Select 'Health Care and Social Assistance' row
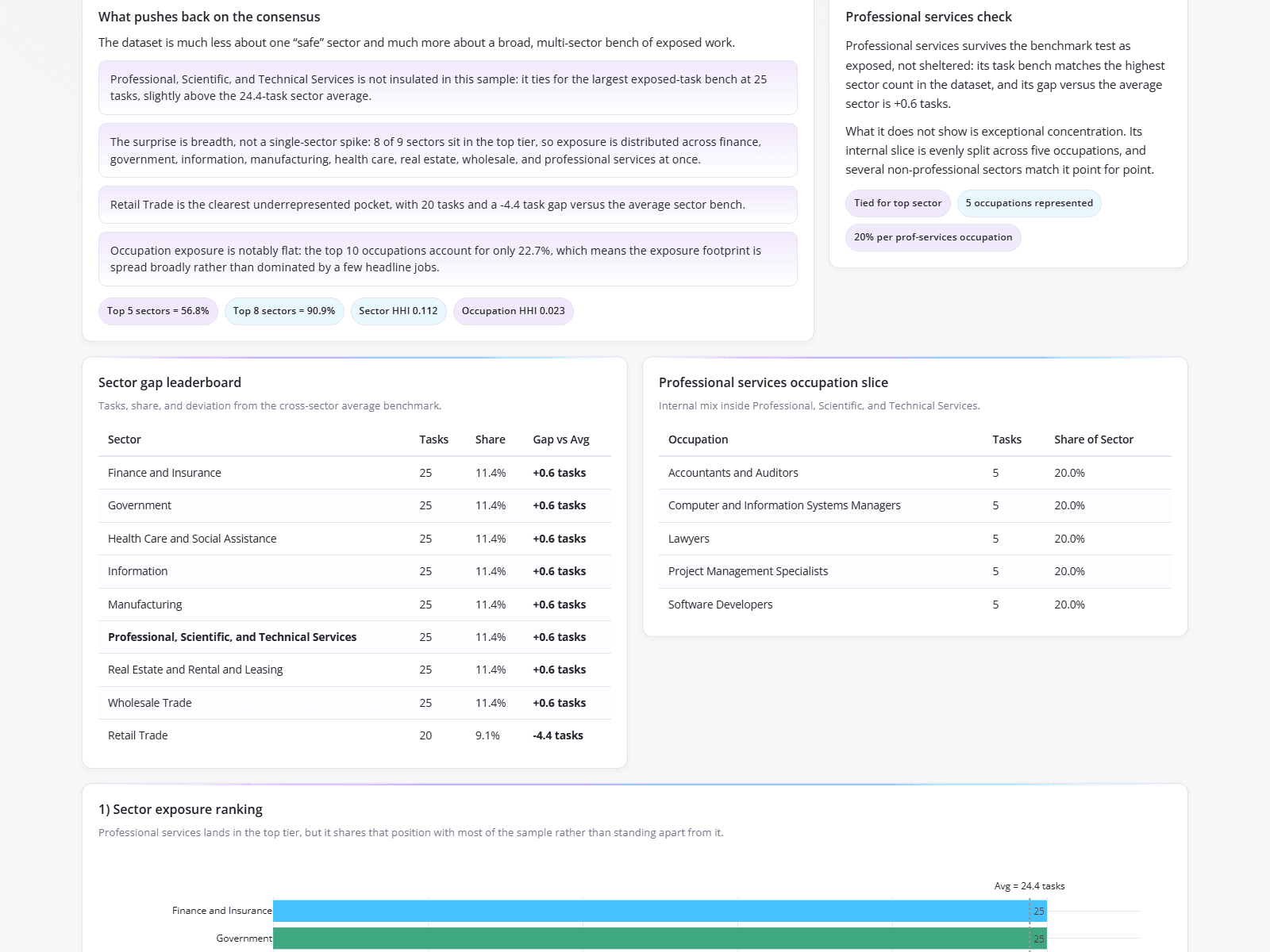The width and height of the screenshot is (1270, 952). coord(355,539)
